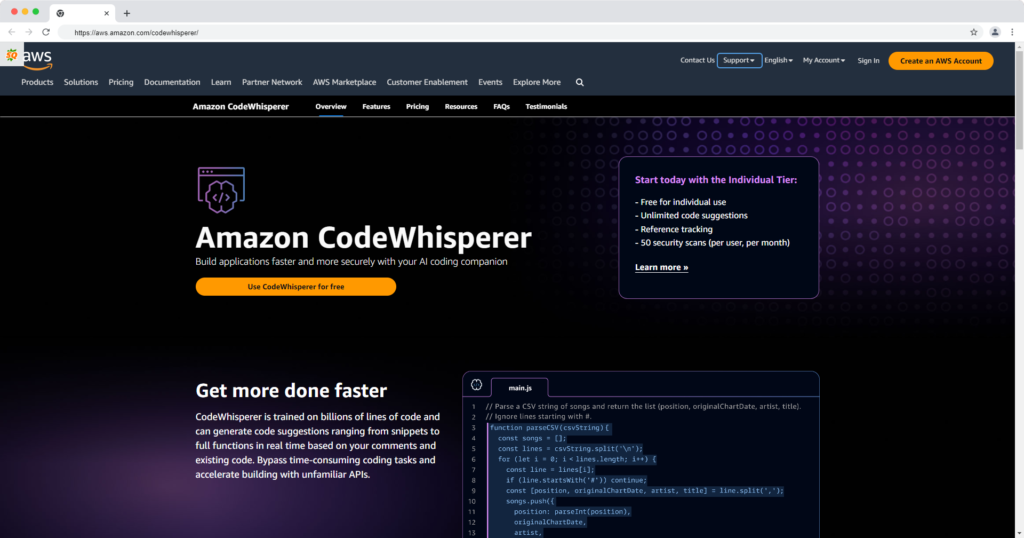Select the main.js code tab
This screenshot has height=538, width=1024.
pyautogui.click(x=520, y=388)
